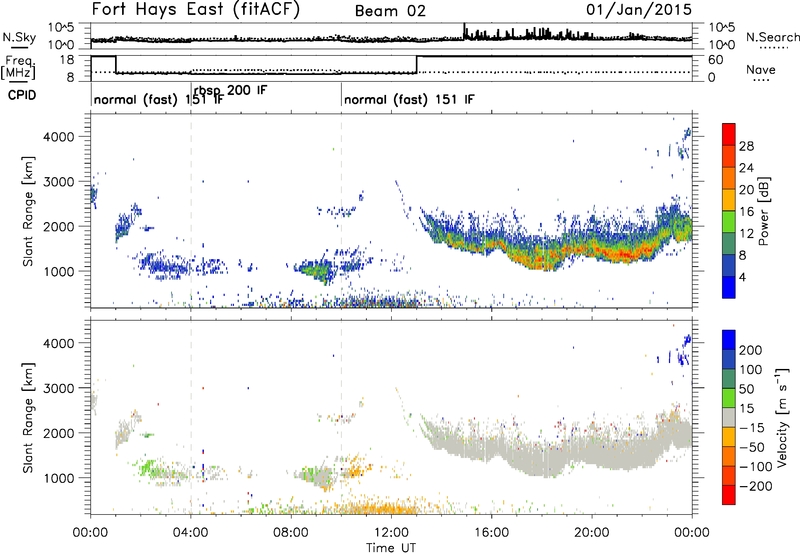Click the "-200" velocity colorbar tick label
Viewport: 800px width, 554px height.
pyautogui.click(x=756, y=486)
